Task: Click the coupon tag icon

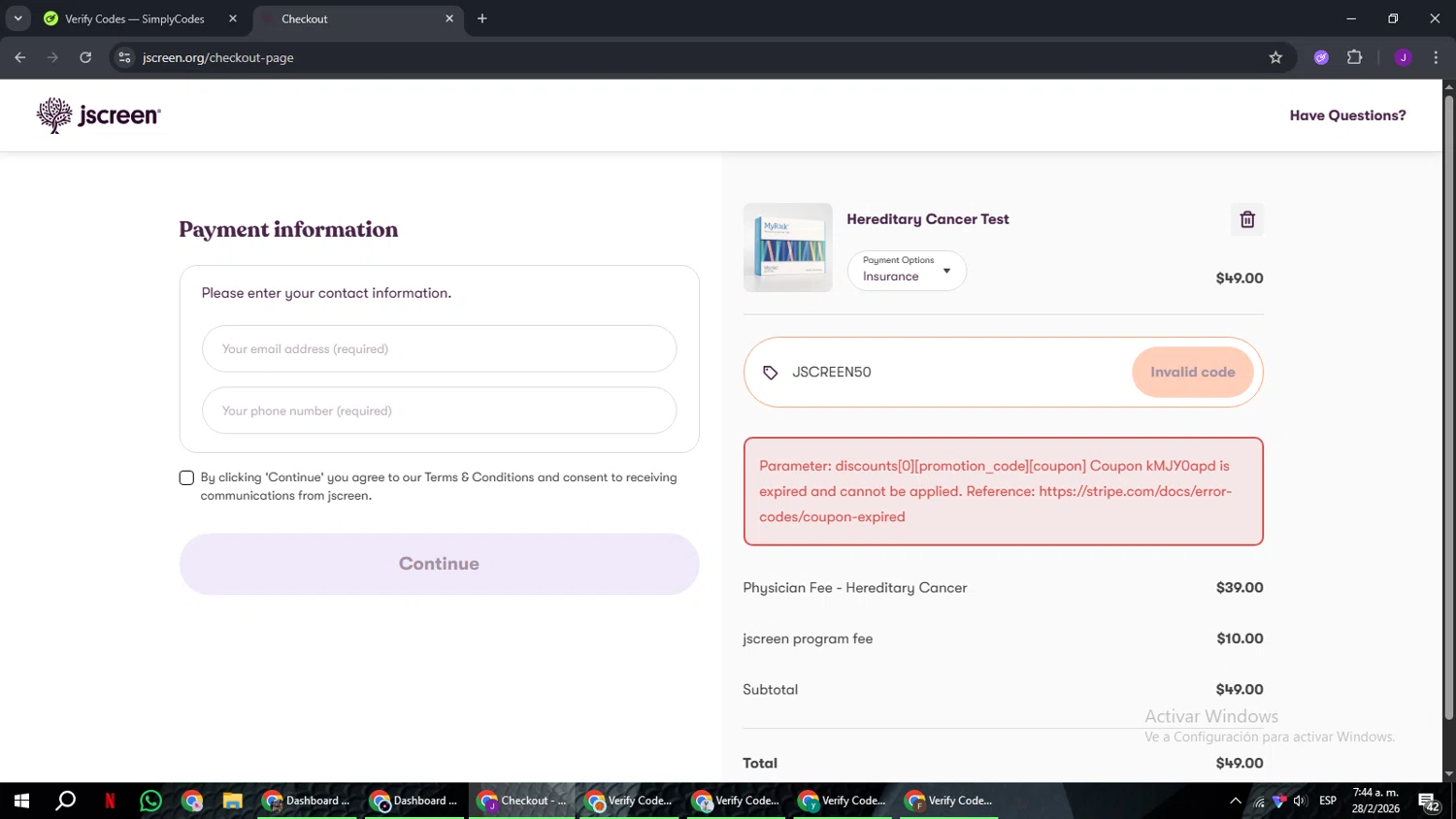Action: click(770, 373)
